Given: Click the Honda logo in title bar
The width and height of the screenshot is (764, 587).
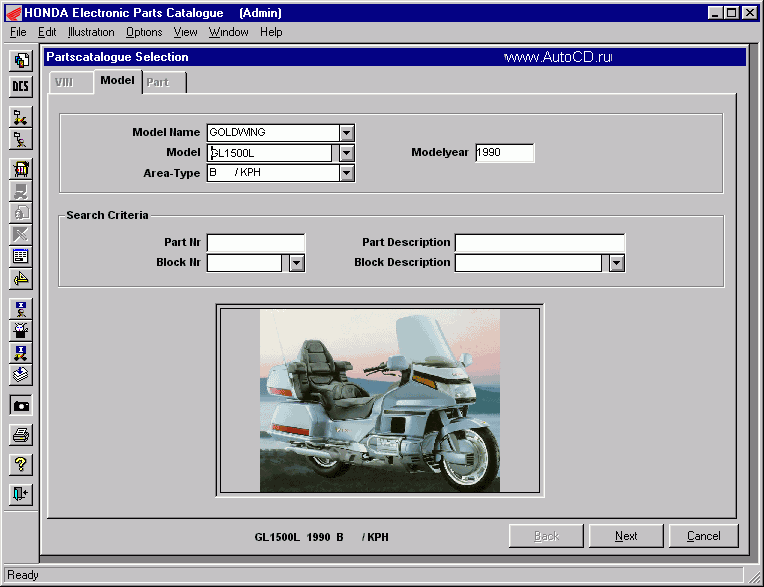Looking at the screenshot, I should pyautogui.click(x=13, y=13).
